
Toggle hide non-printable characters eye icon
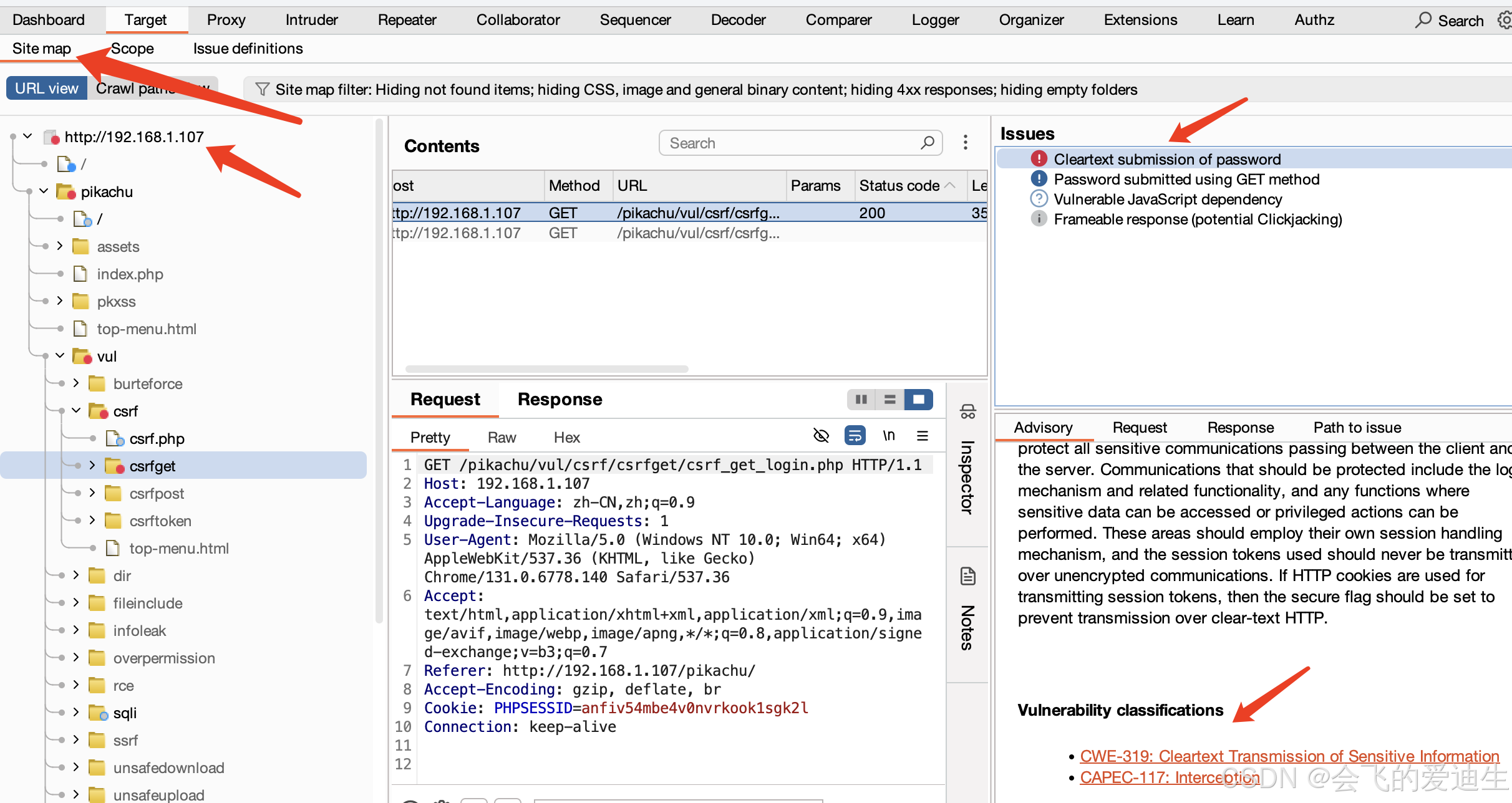821,436
